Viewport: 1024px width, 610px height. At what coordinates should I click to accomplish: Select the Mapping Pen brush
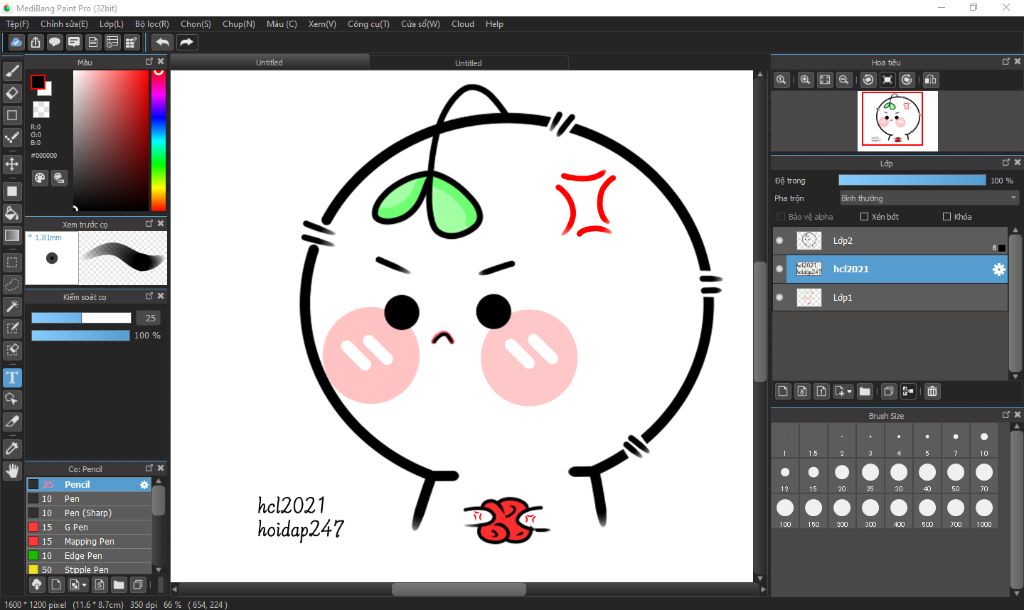(x=89, y=541)
